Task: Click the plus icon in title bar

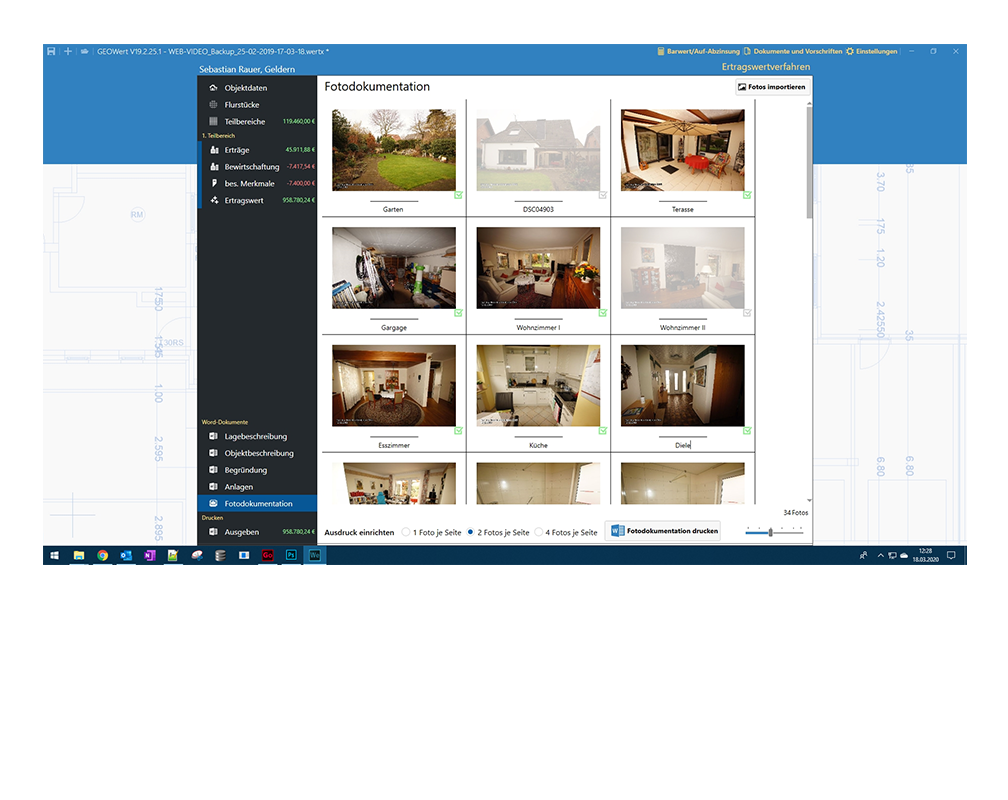Action: click(68, 51)
